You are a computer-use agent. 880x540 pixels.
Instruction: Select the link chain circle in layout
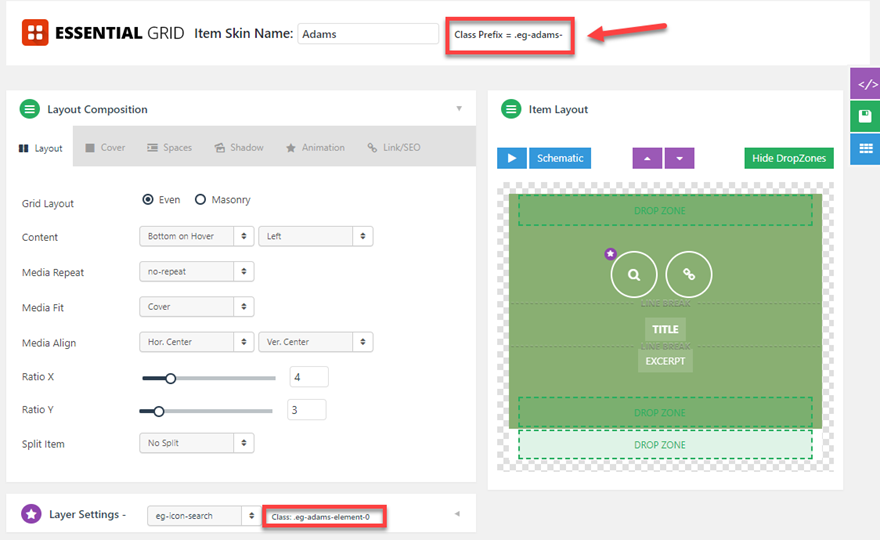pos(689,274)
